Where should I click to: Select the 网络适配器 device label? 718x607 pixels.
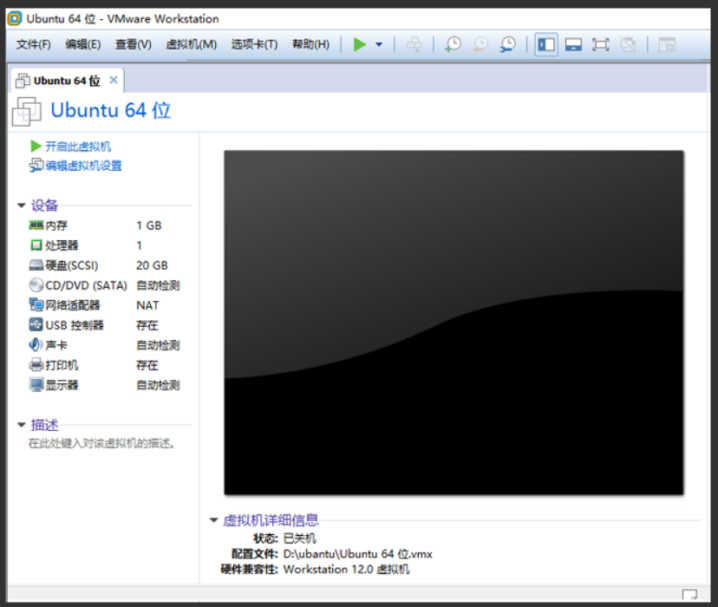click(x=73, y=305)
